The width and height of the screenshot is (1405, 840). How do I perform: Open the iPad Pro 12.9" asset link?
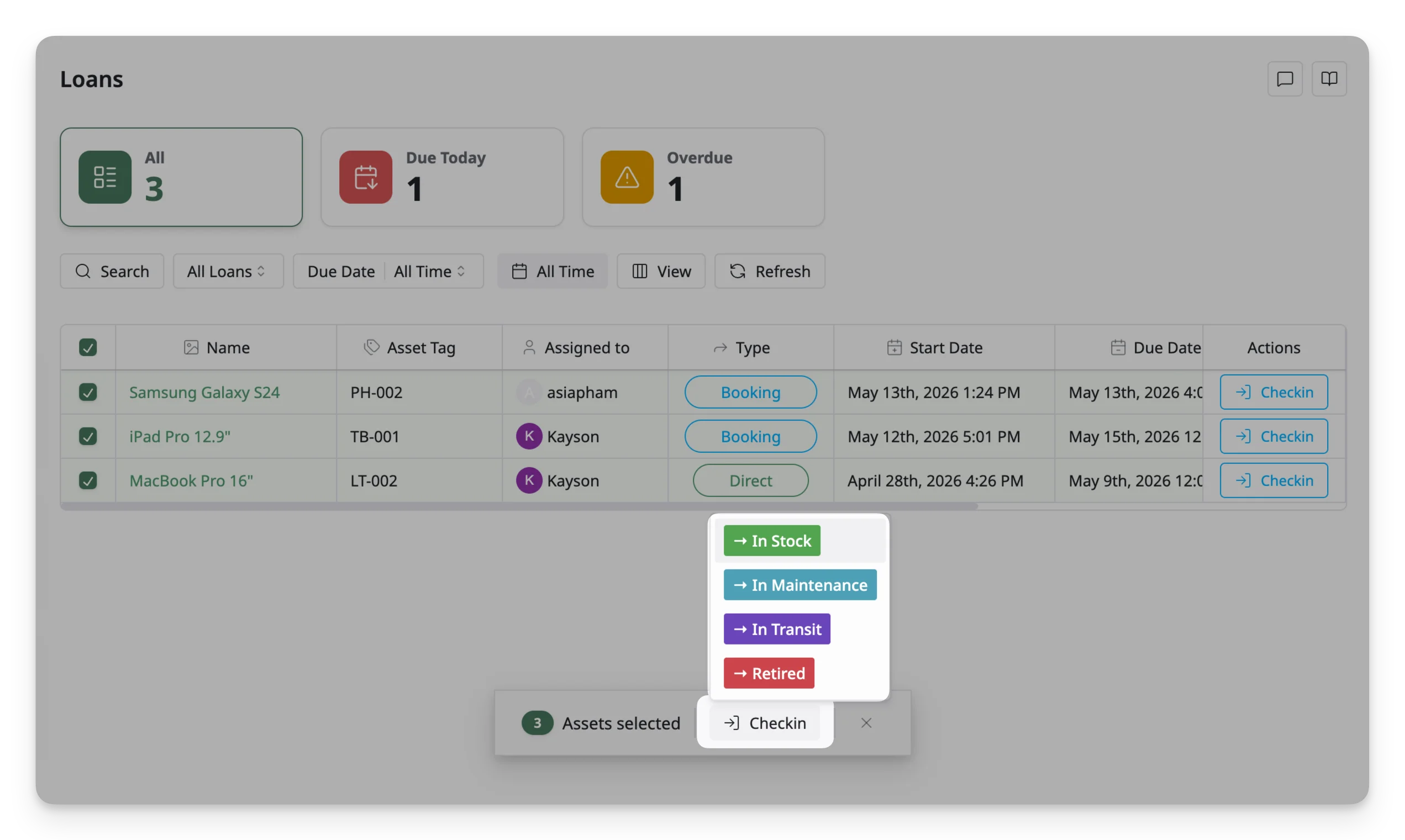click(180, 436)
